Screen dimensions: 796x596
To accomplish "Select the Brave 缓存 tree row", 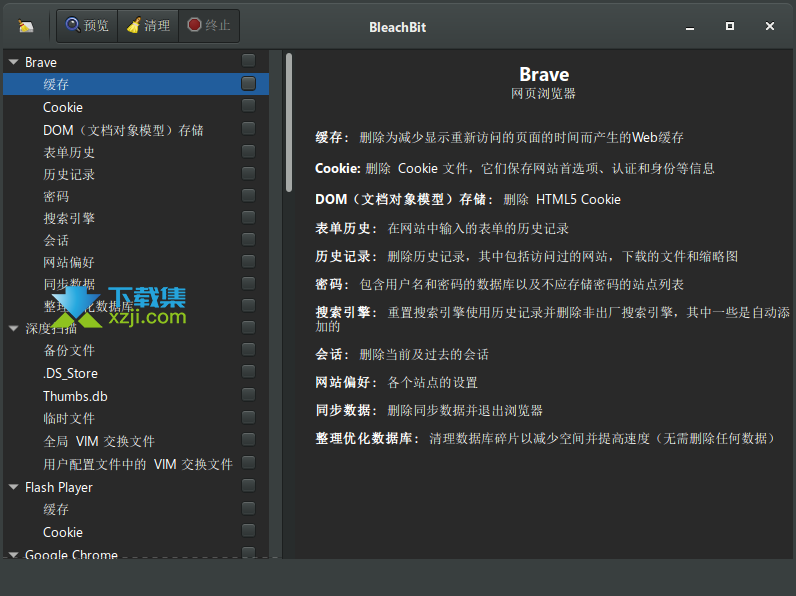I will [136, 84].
